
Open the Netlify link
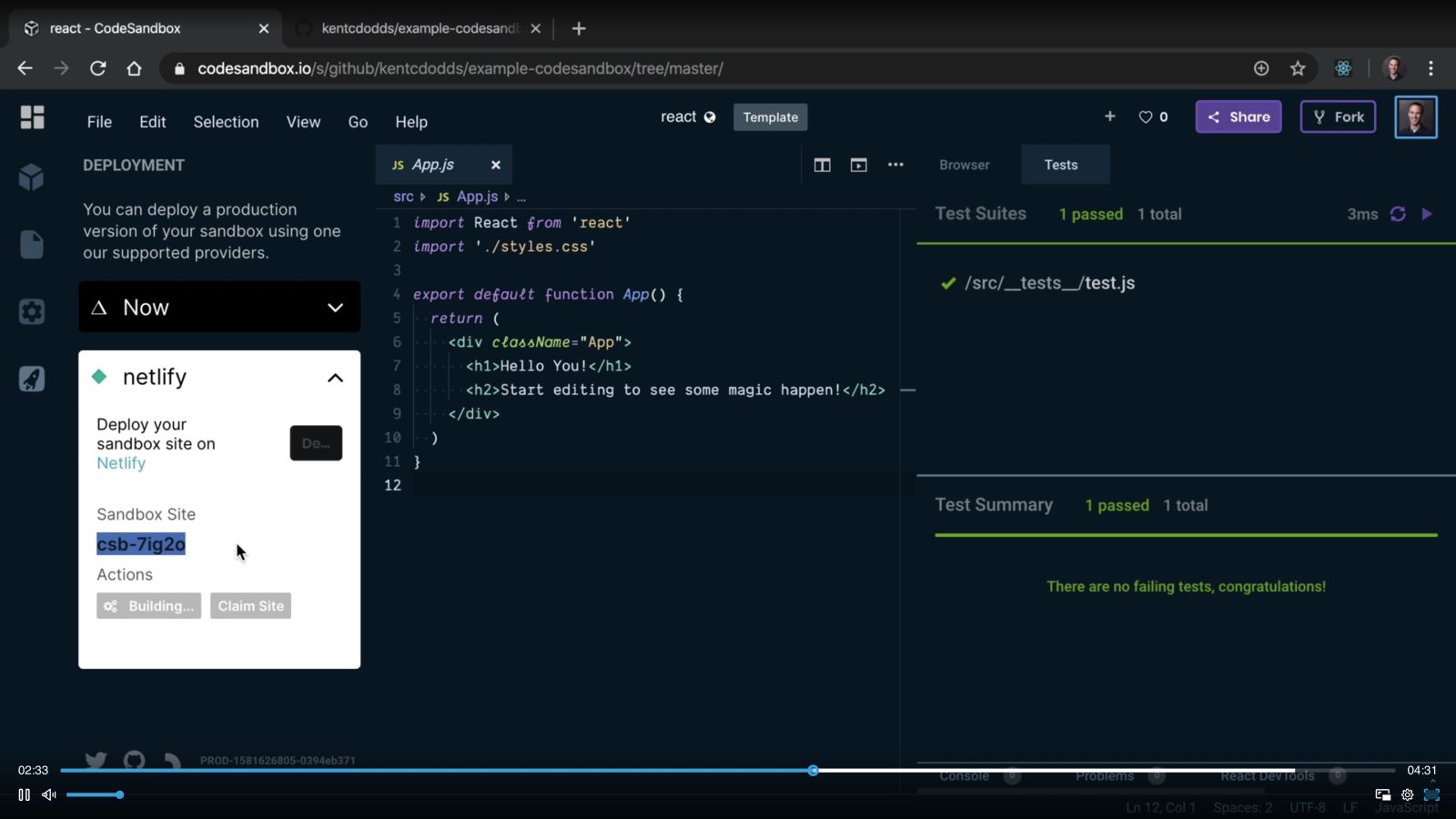point(121,463)
